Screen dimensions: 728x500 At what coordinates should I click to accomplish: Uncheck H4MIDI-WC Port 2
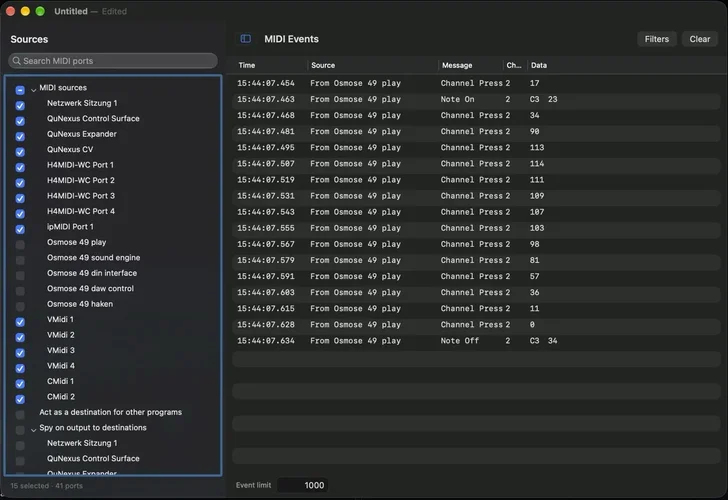click(x=20, y=183)
